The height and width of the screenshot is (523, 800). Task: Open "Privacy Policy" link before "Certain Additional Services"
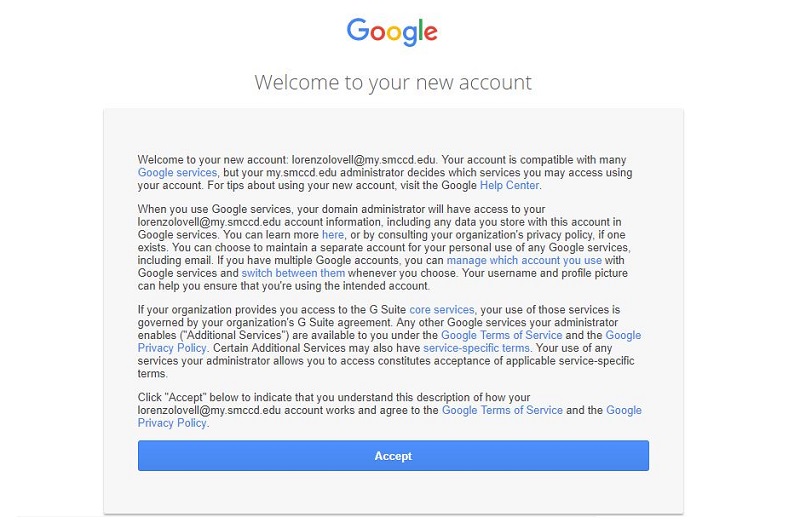pos(172,348)
